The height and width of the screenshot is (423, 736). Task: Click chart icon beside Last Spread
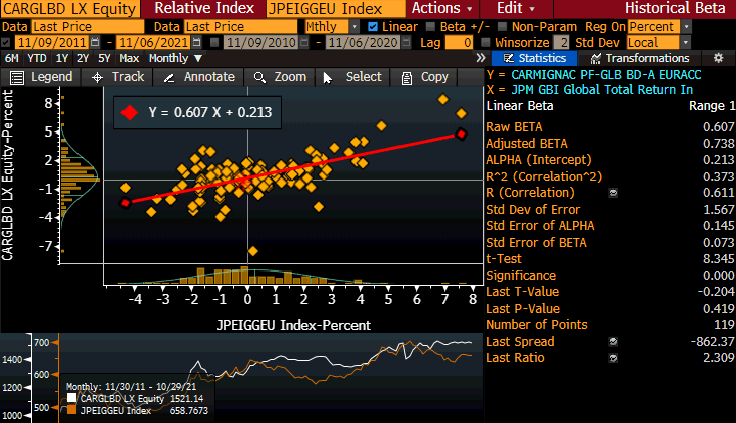(613, 342)
